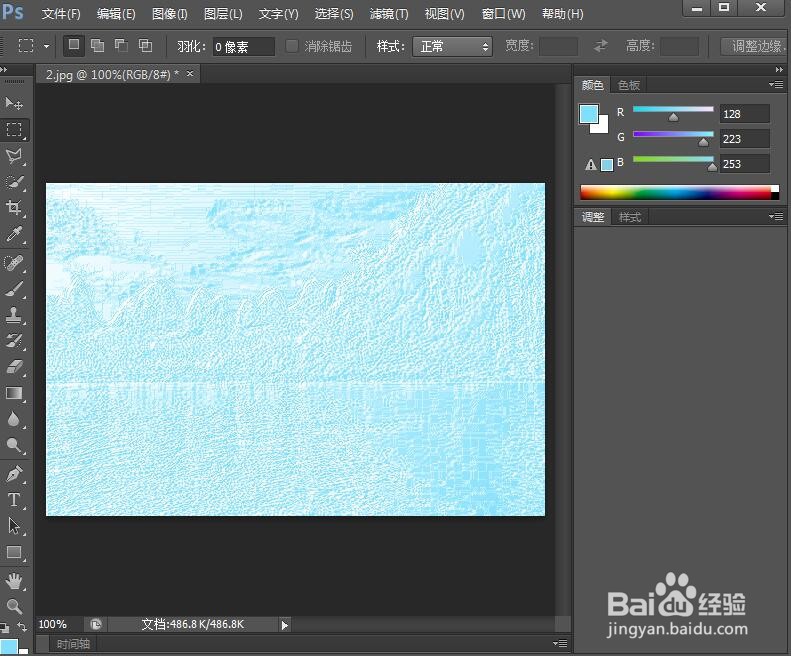Select the Dodge tool
791x656 pixels.
point(14,445)
